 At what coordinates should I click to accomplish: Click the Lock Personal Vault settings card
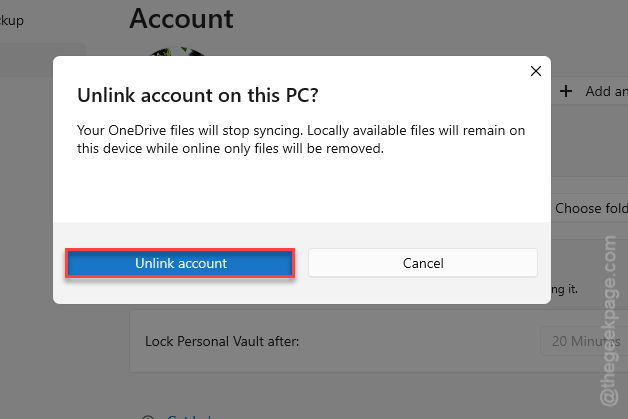point(378,341)
